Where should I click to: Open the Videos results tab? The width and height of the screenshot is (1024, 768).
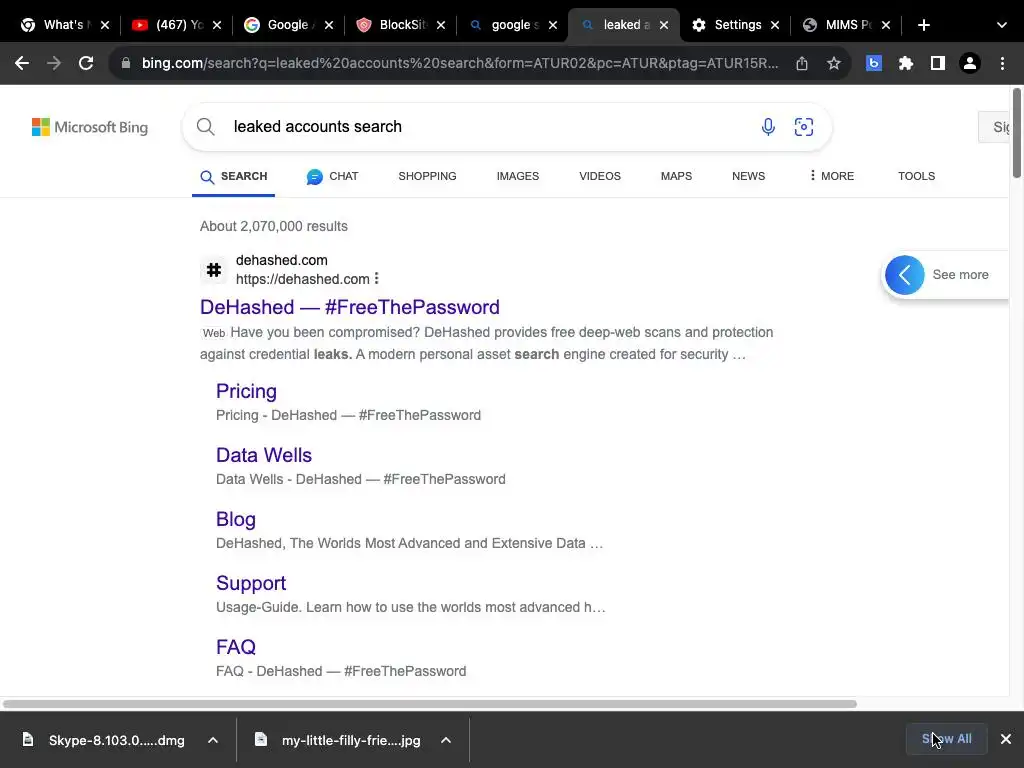click(600, 176)
